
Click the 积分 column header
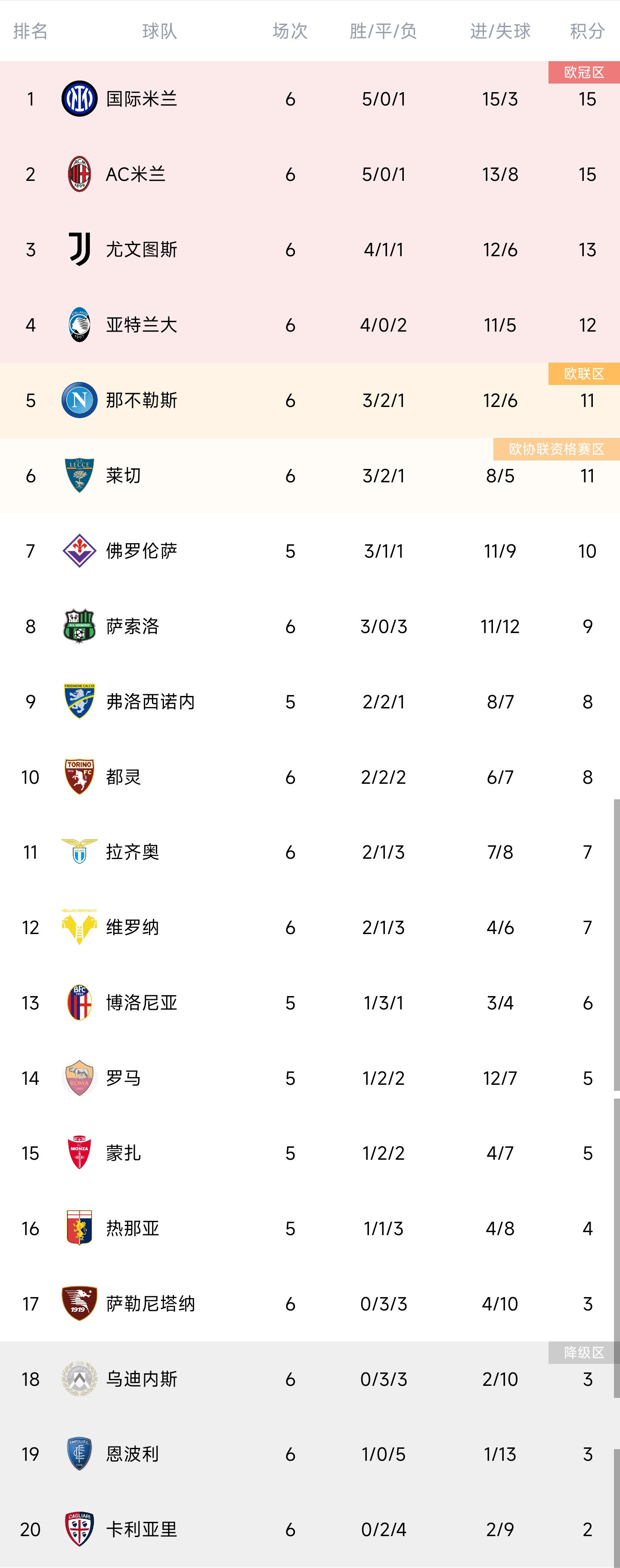(586, 31)
